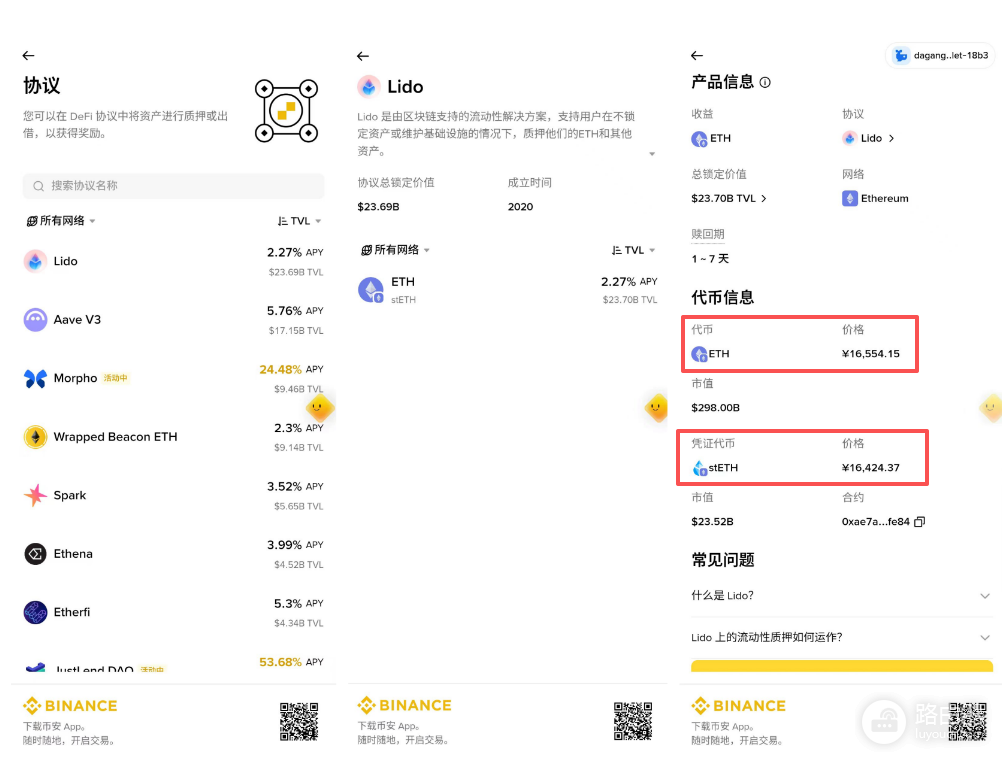Image resolution: width=1002 pixels, height=762 pixels.
Task: Go back from the 产品信息 screen
Action: tap(697, 56)
